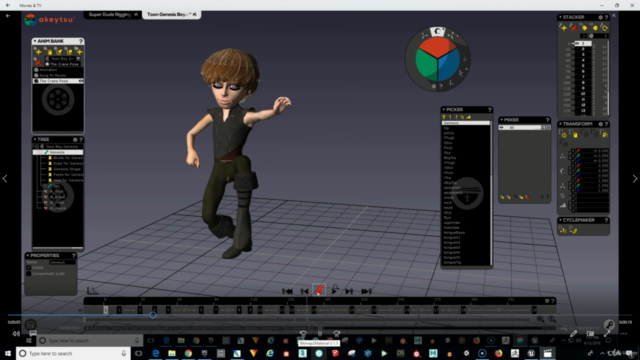Click the red delete icon in Anim Bank
The width and height of the screenshot is (640, 360).
[x=38, y=63]
